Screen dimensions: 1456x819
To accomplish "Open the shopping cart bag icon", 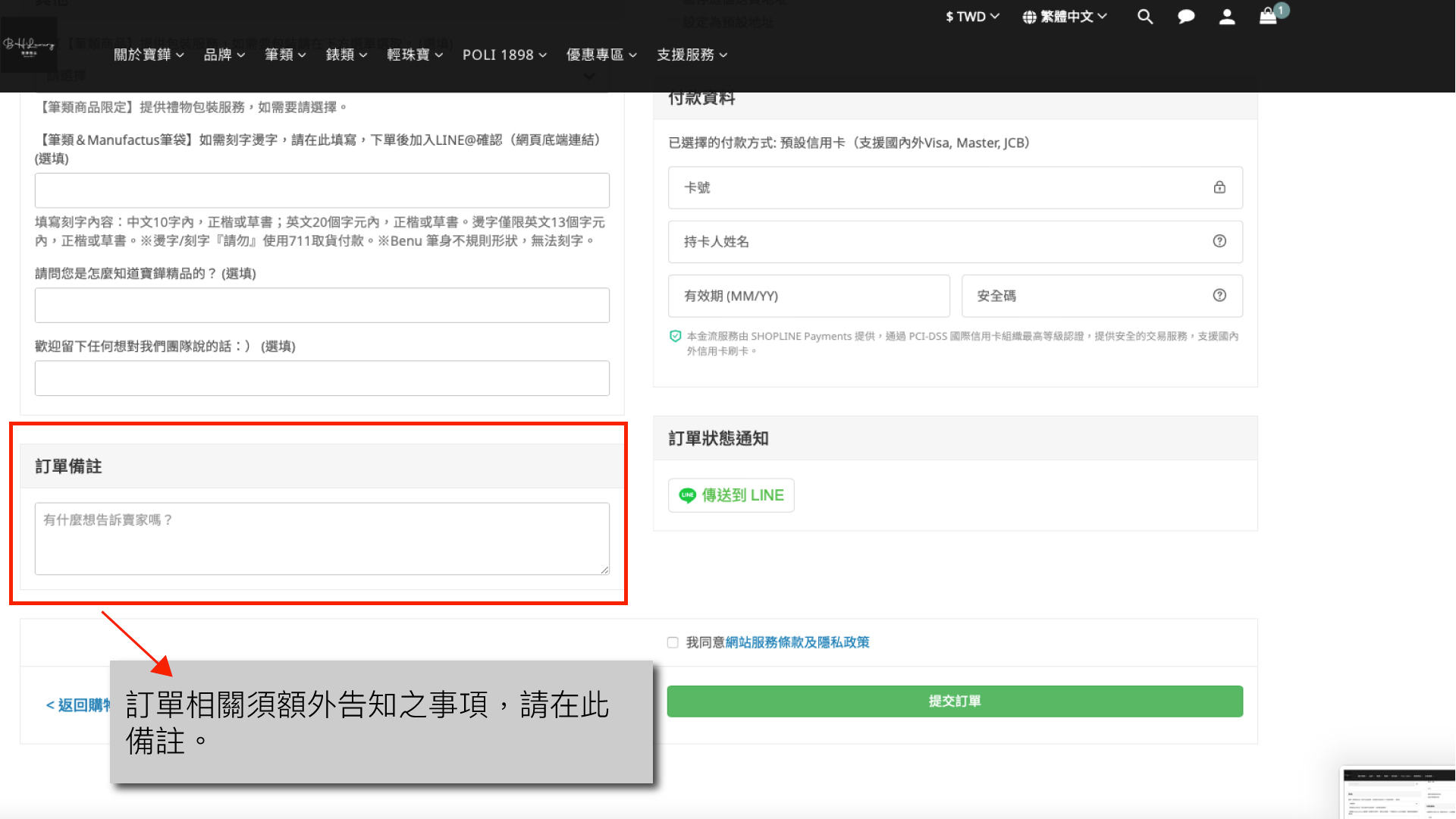I will 1269,17.
